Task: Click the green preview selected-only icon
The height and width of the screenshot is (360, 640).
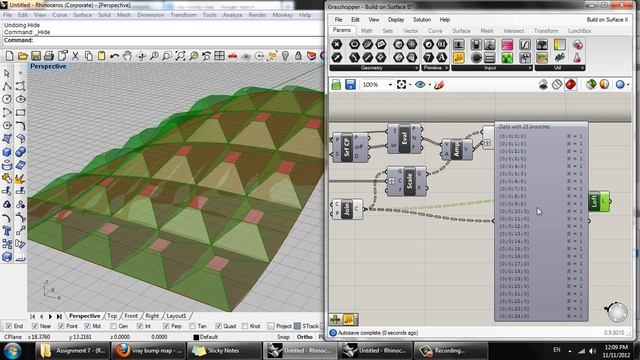Action: click(591, 84)
